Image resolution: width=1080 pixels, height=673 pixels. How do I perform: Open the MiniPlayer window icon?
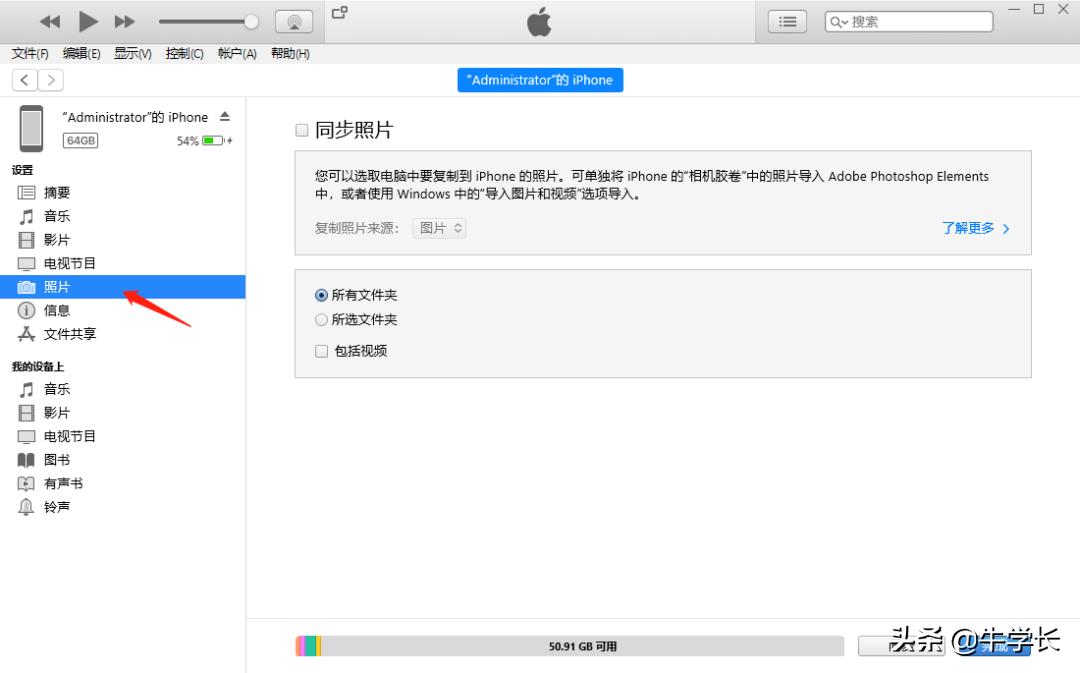point(338,14)
